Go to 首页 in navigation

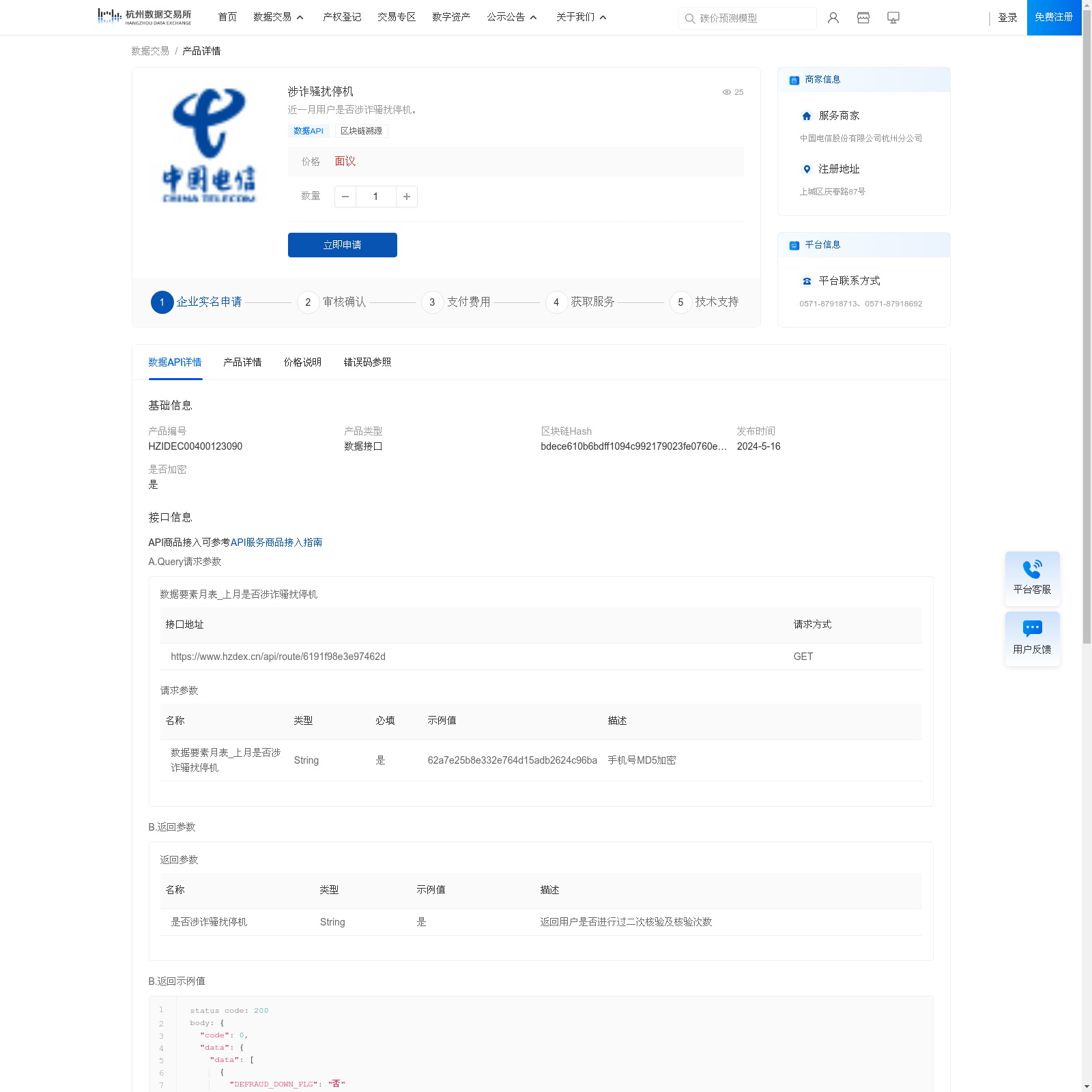227,17
